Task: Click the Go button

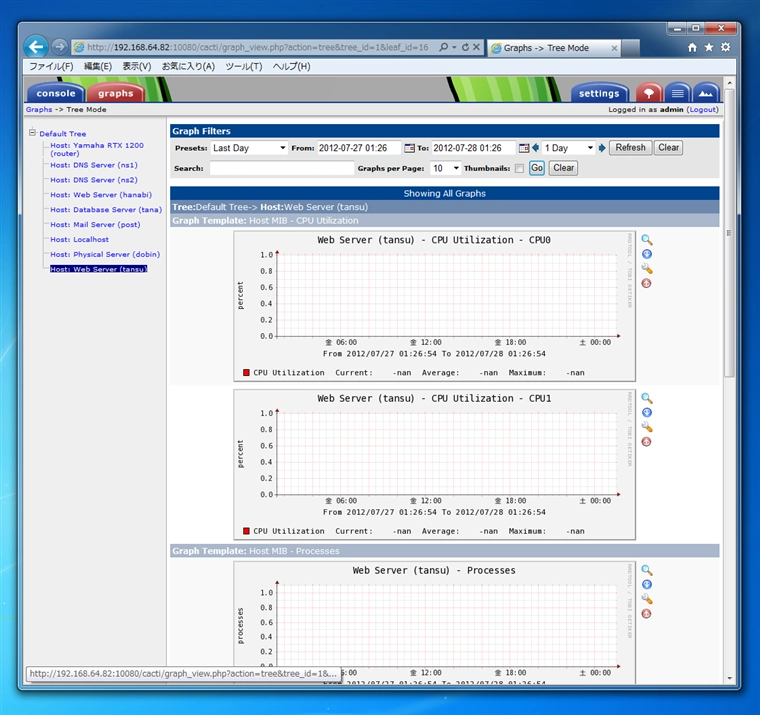Action: pos(537,168)
